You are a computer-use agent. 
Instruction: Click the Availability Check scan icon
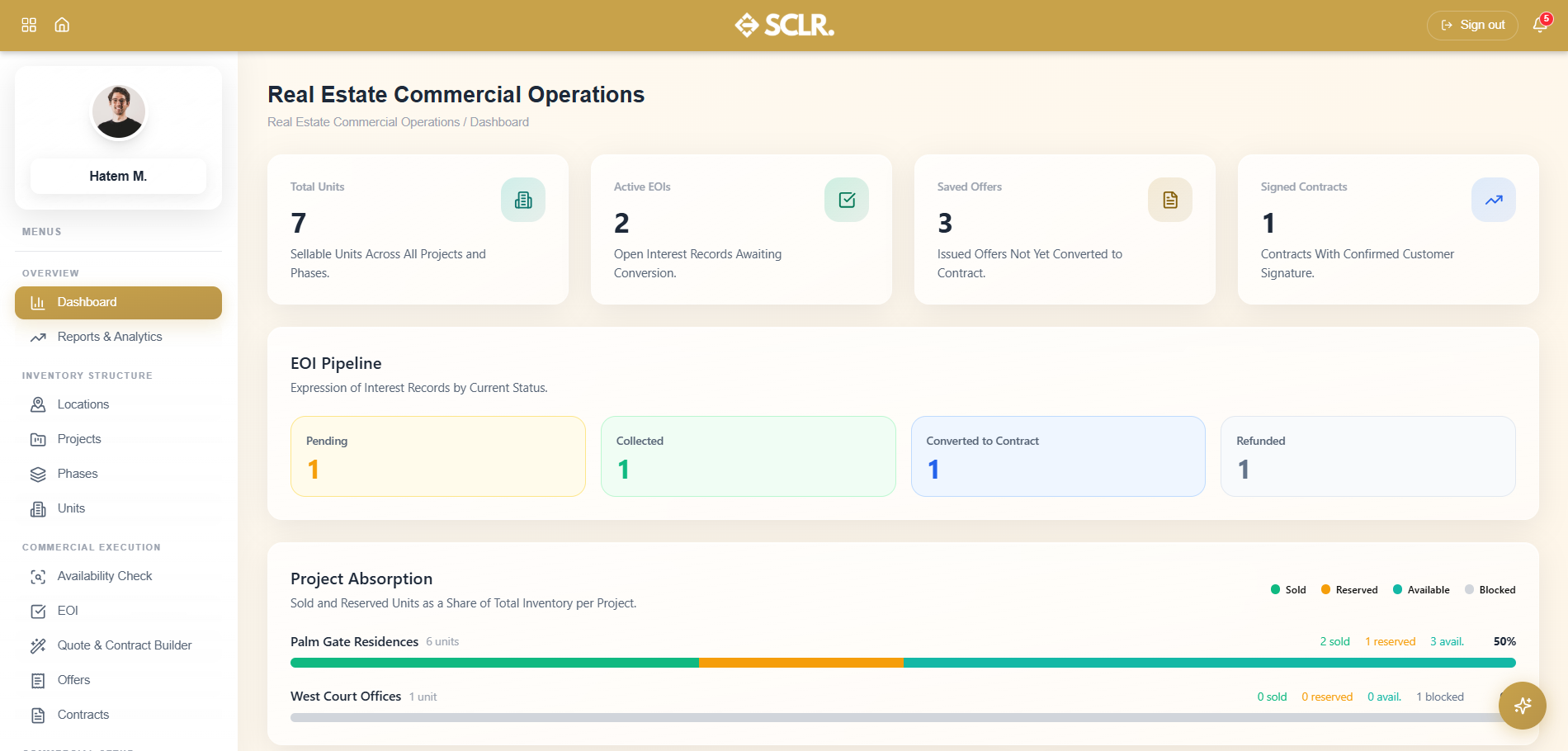click(x=38, y=577)
